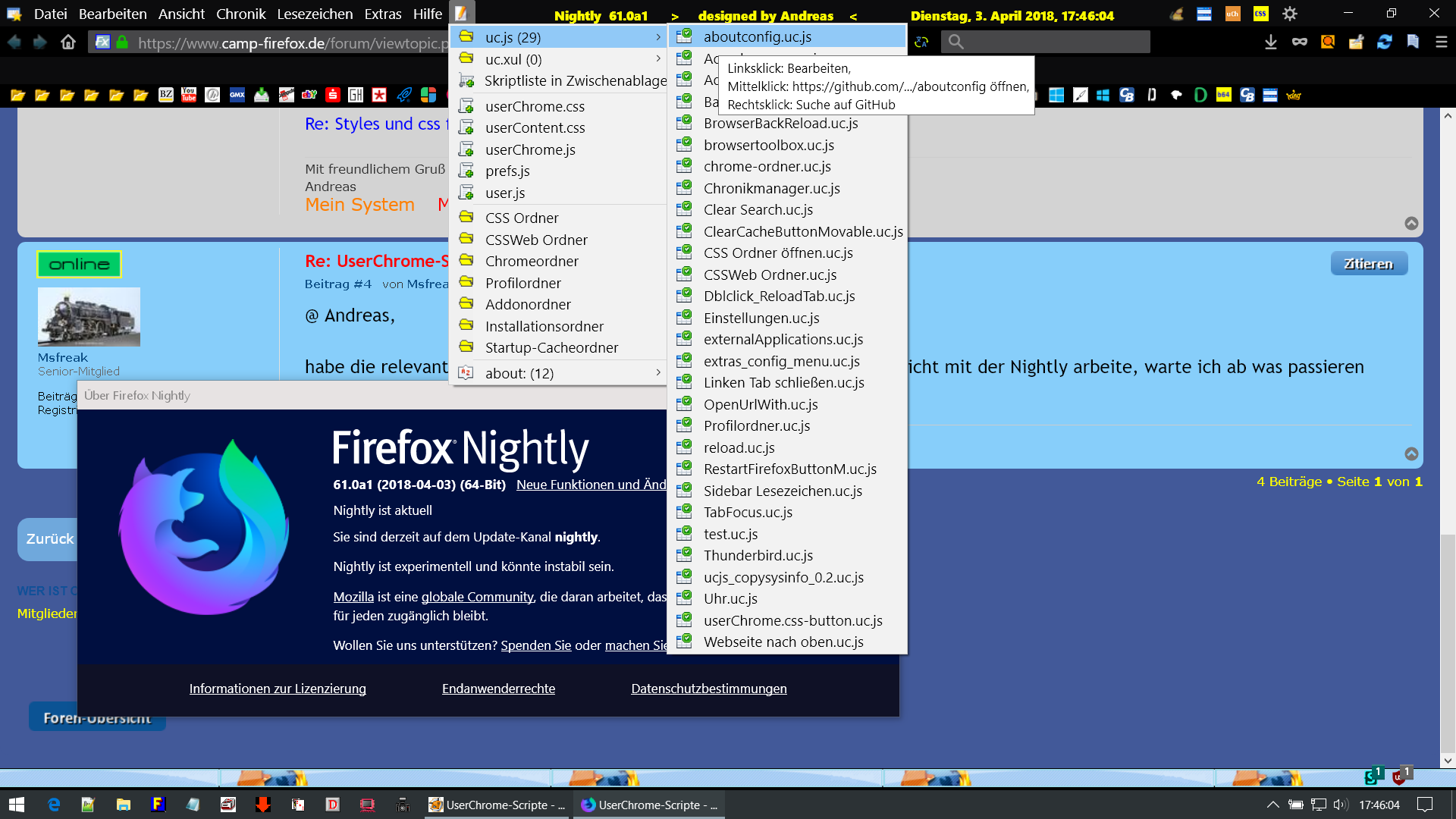The image size is (1456, 819).
Task: Click the home button in navigation bar
Action: 68,42
